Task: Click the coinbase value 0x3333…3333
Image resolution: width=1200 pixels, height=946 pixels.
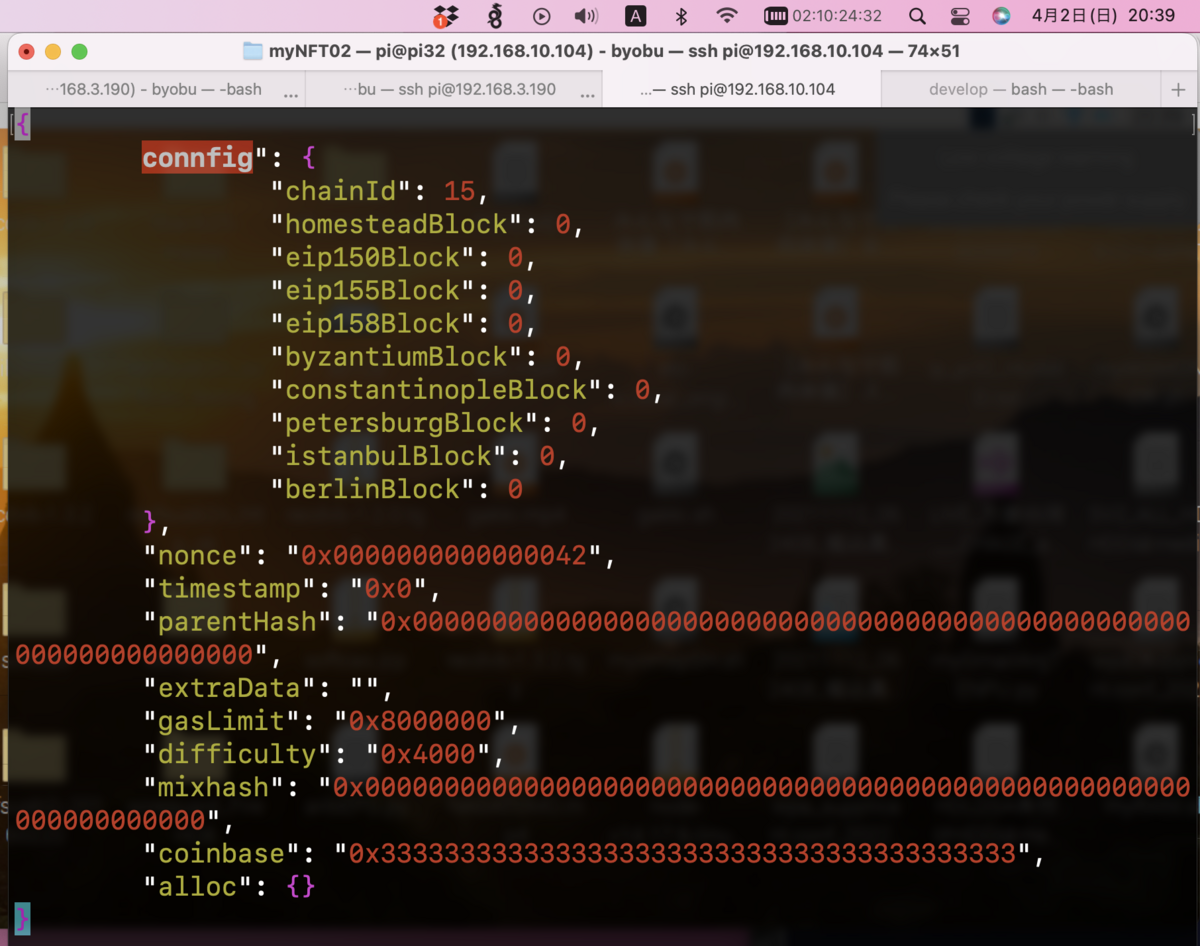Action: [681, 853]
